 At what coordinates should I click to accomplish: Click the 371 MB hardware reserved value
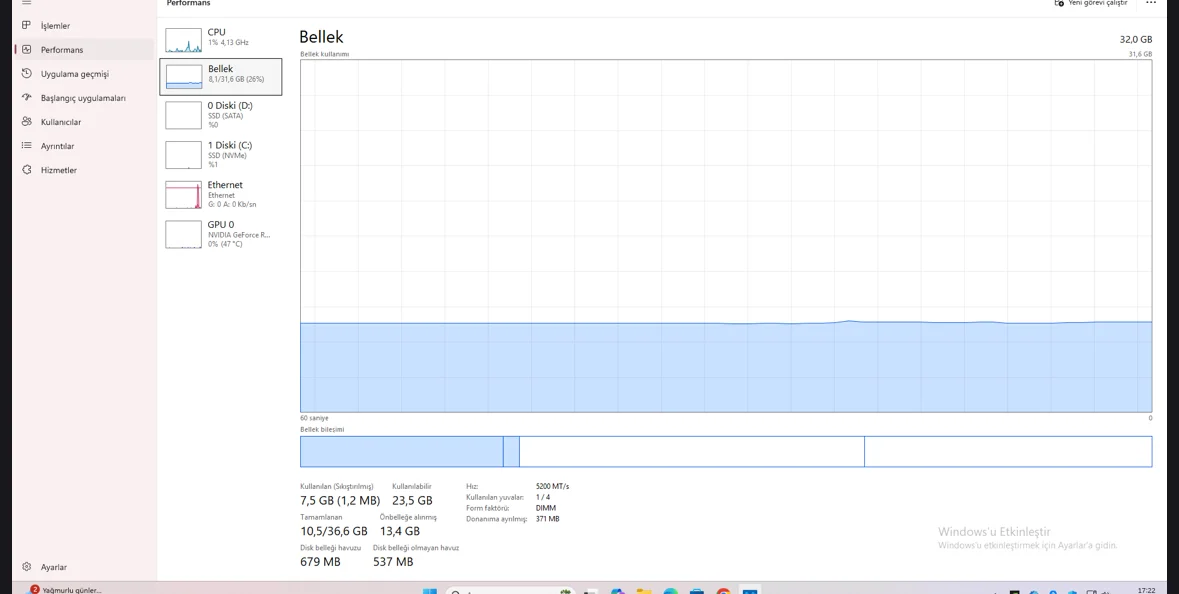tap(547, 519)
